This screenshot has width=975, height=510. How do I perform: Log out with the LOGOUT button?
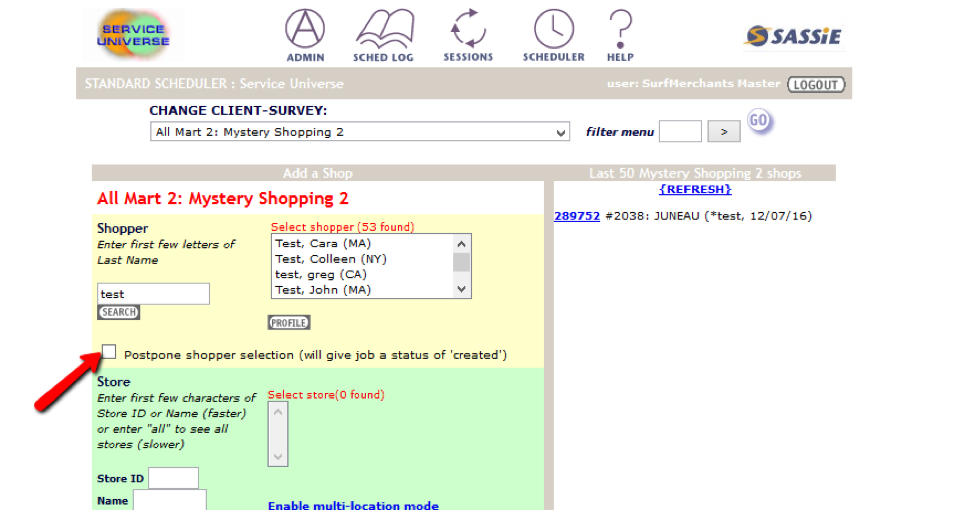[x=816, y=85]
